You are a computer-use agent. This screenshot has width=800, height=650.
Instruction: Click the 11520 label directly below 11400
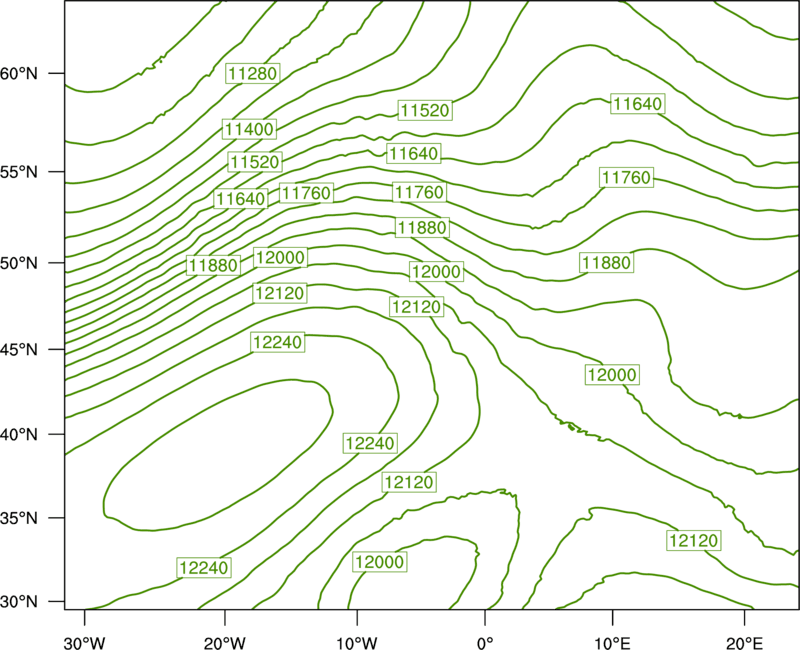coord(255,162)
